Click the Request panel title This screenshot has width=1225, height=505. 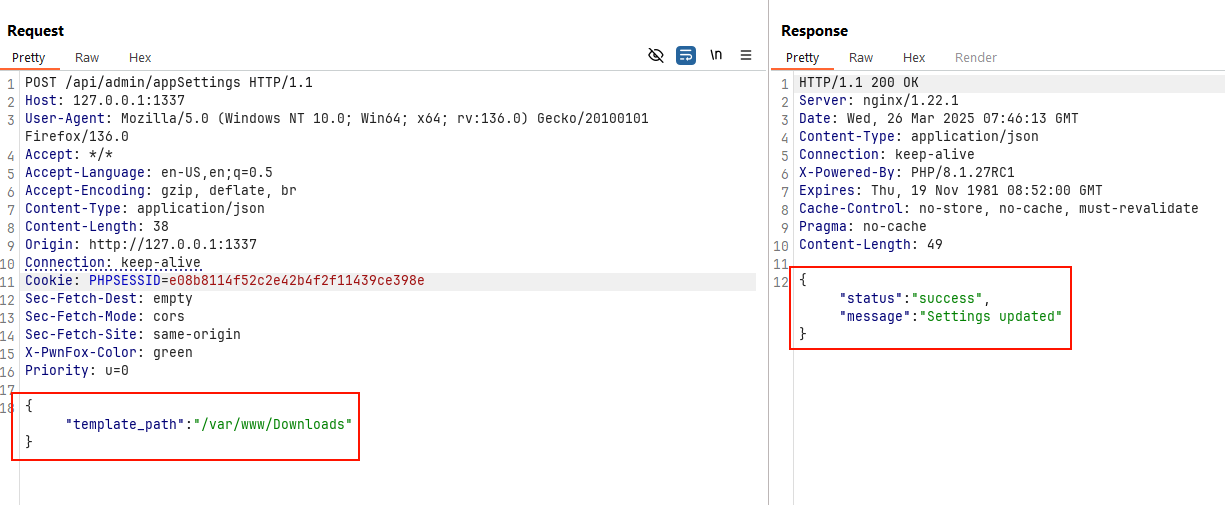coord(36,31)
